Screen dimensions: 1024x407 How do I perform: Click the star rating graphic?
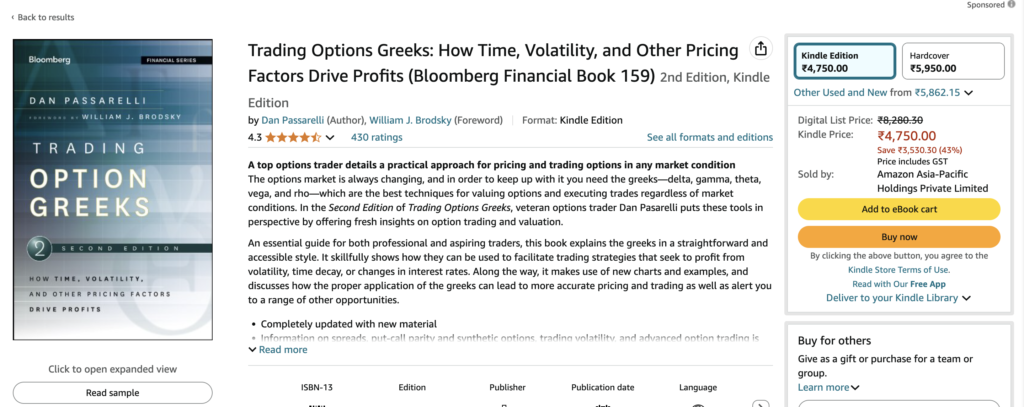[x=293, y=137]
